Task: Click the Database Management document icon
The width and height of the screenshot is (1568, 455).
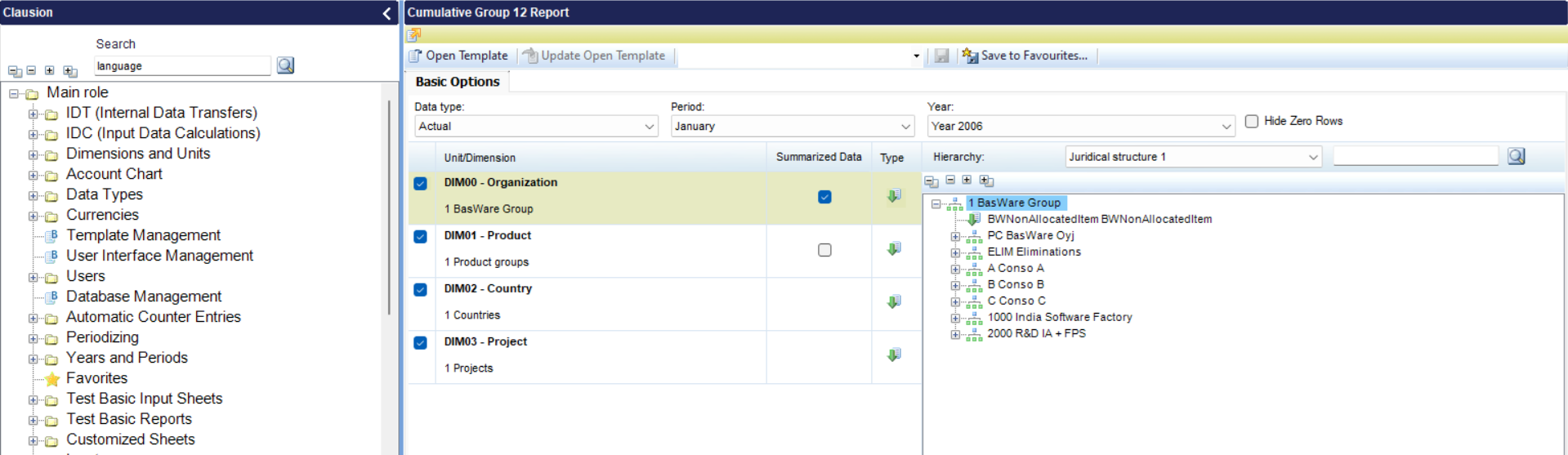Action: (52, 297)
